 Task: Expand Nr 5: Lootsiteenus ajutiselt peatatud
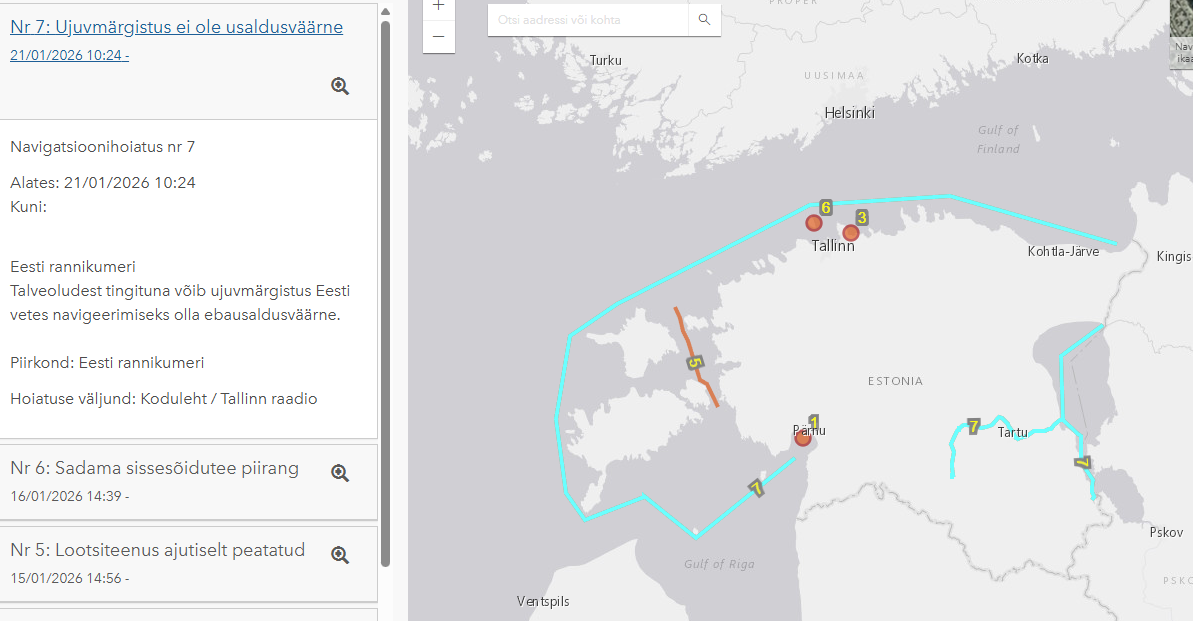coord(157,550)
